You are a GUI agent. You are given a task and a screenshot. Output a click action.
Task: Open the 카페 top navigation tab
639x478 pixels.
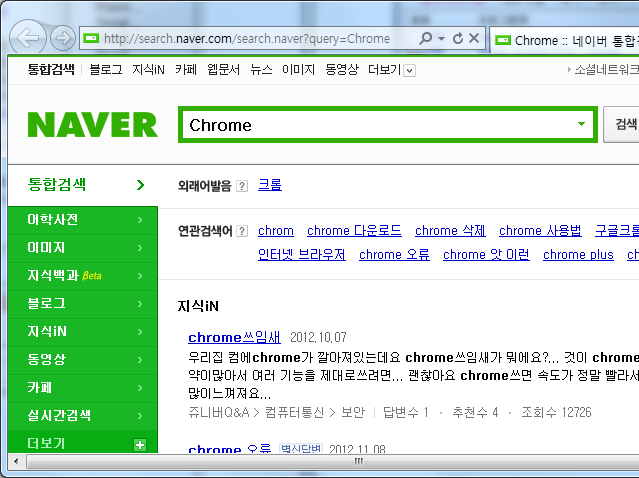186,69
